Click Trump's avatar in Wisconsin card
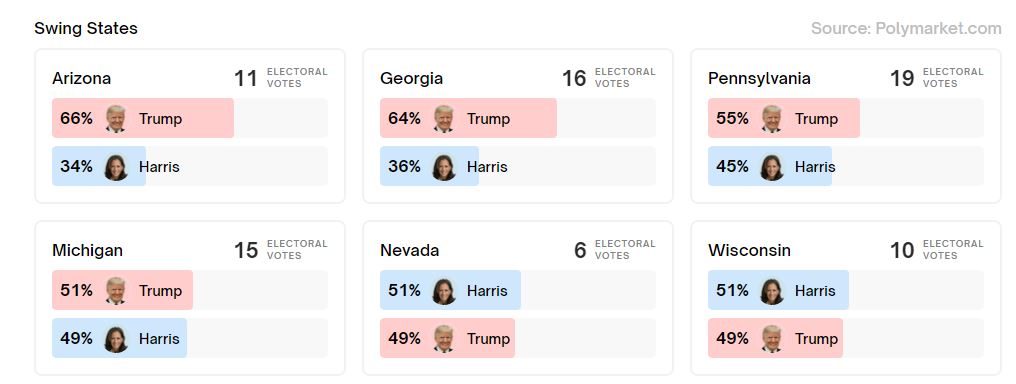Screen dimensions: 1016x384 (772, 339)
